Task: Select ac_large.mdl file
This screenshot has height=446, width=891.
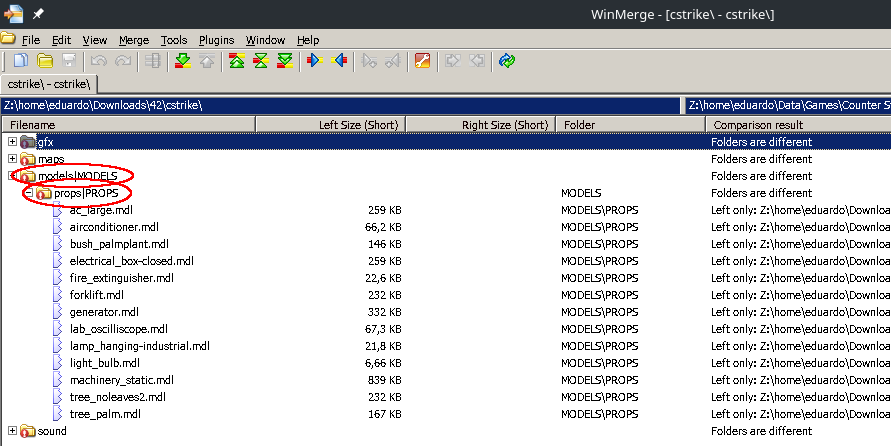Action: tap(101, 210)
